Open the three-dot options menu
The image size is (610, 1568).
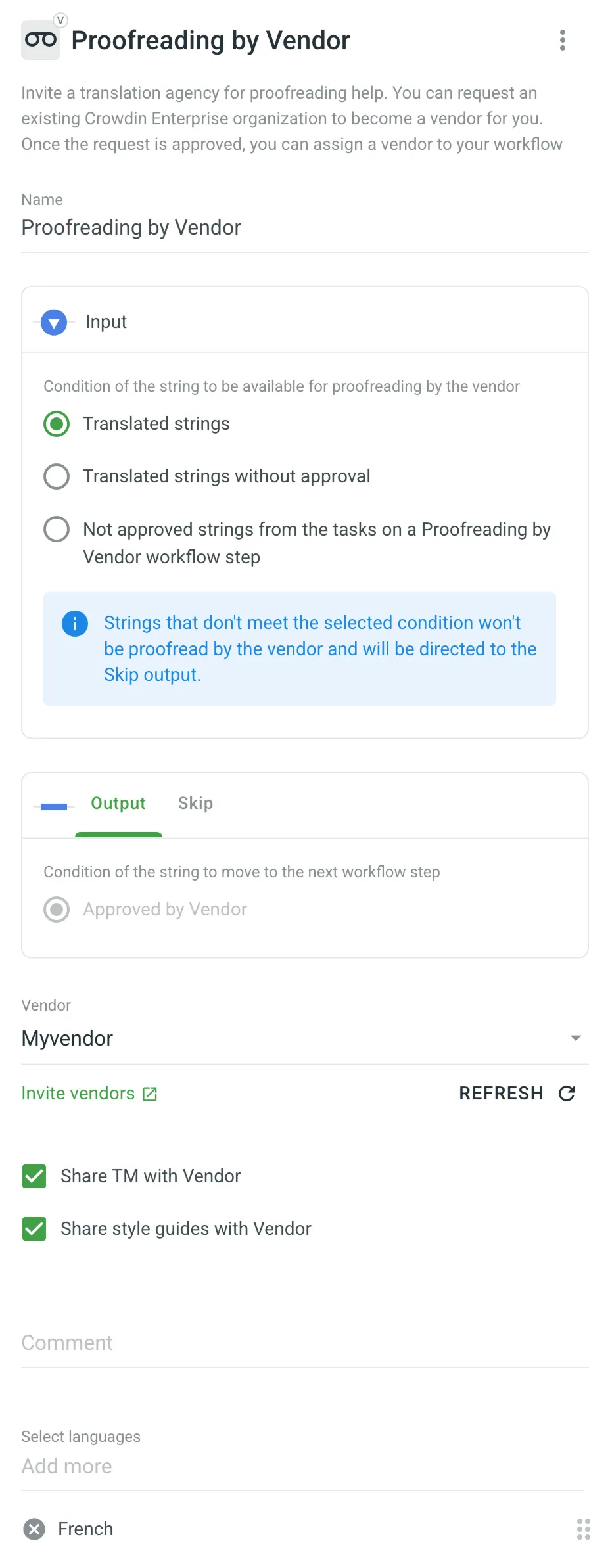tap(563, 40)
